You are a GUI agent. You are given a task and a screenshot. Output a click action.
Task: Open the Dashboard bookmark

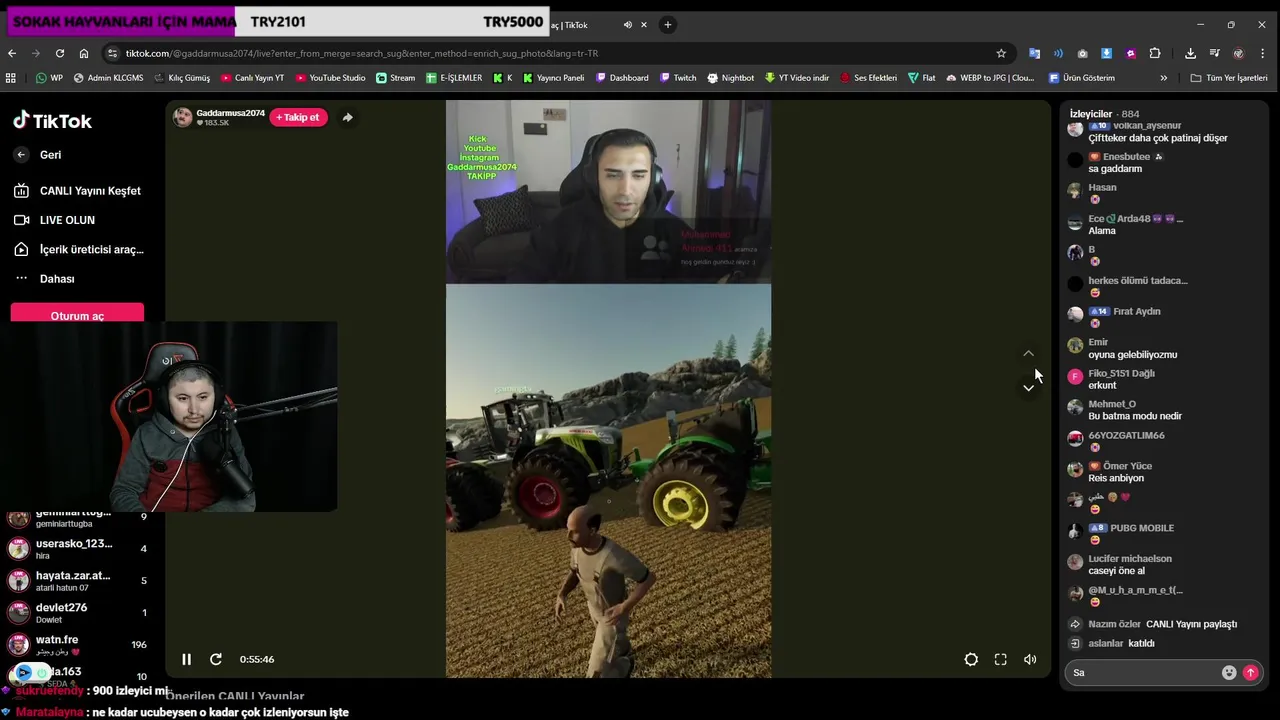pyautogui.click(x=622, y=77)
